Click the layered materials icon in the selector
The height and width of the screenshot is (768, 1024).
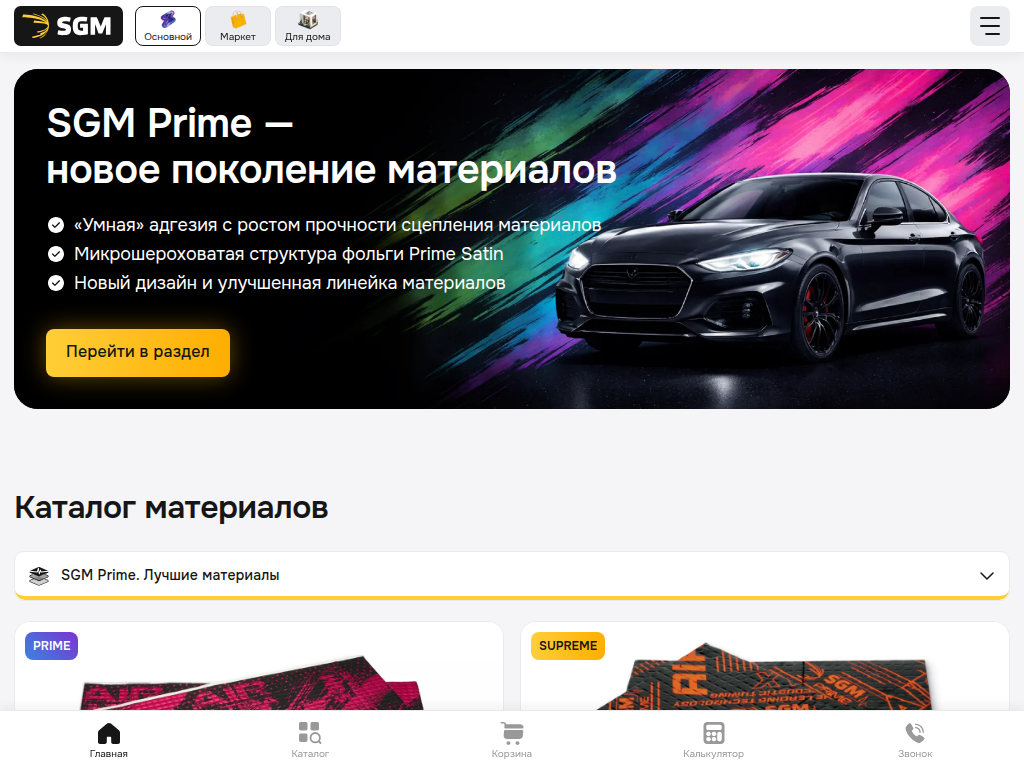(39, 575)
